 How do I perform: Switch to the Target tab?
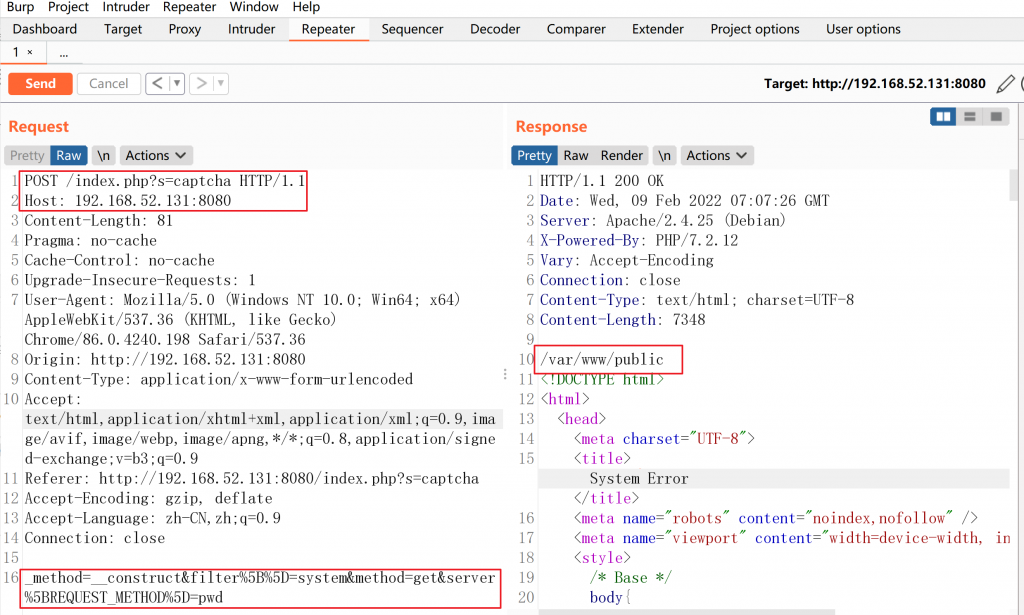123,29
